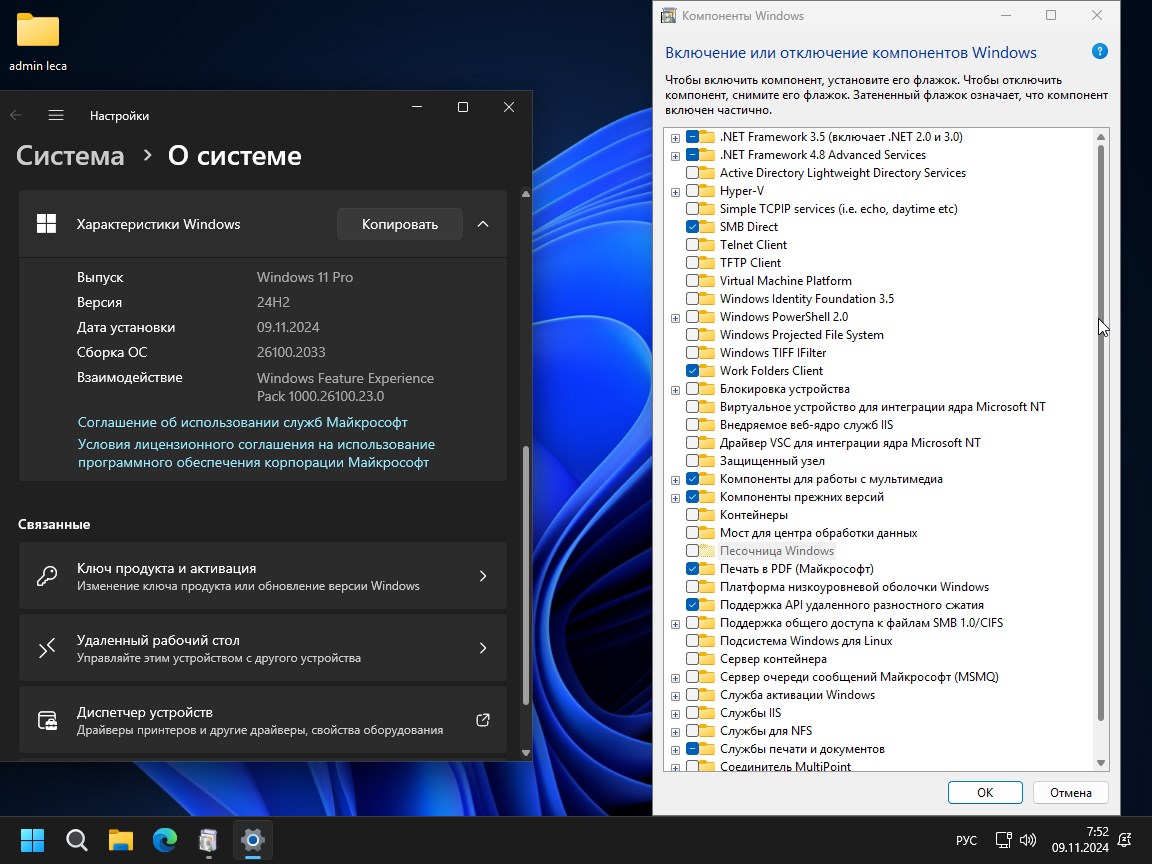The image size is (1152, 864).
Task: Enable the Telnet Client checkbox
Action: coord(695,244)
